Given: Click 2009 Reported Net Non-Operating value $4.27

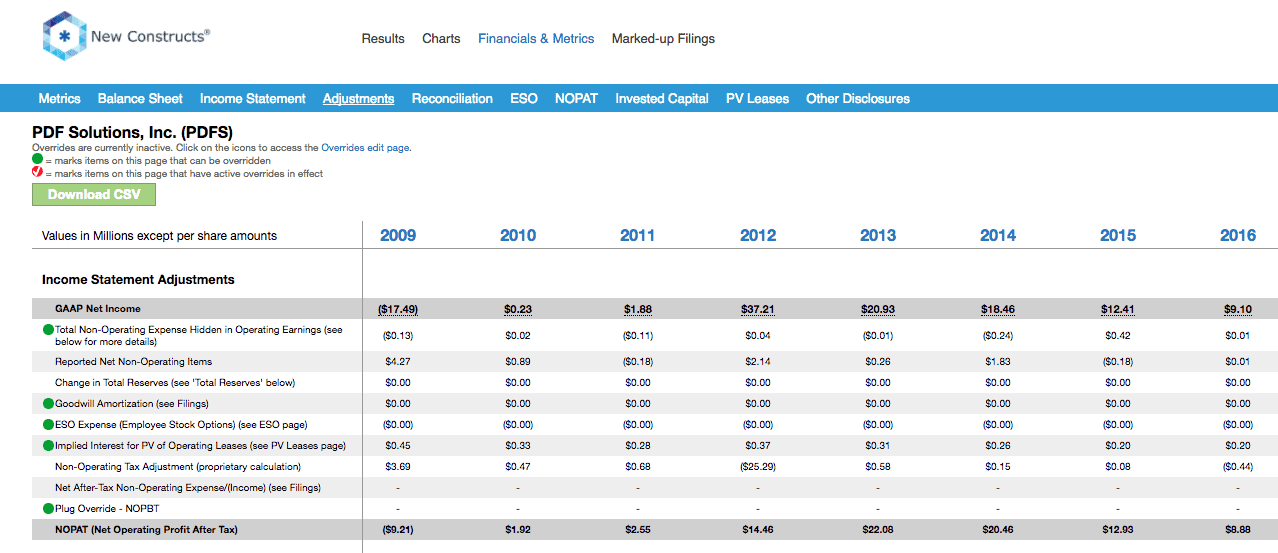Looking at the screenshot, I should 398,361.
